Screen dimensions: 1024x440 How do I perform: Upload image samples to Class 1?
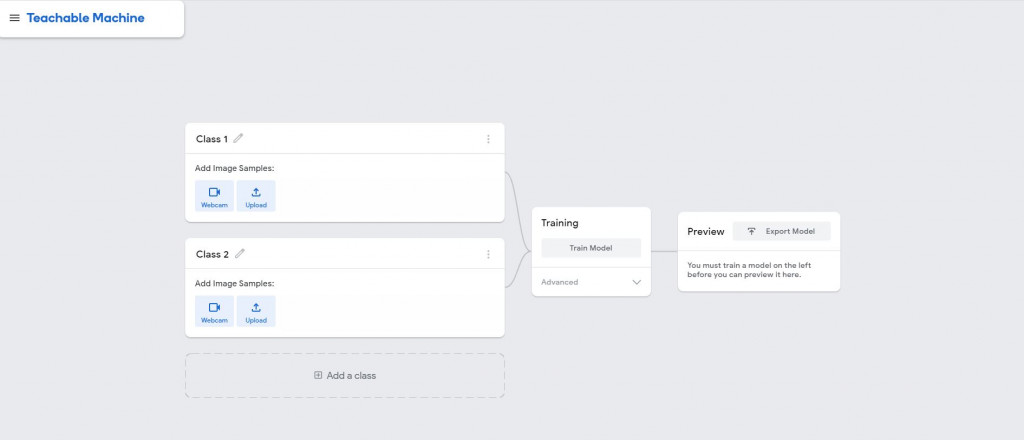coord(256,196)
